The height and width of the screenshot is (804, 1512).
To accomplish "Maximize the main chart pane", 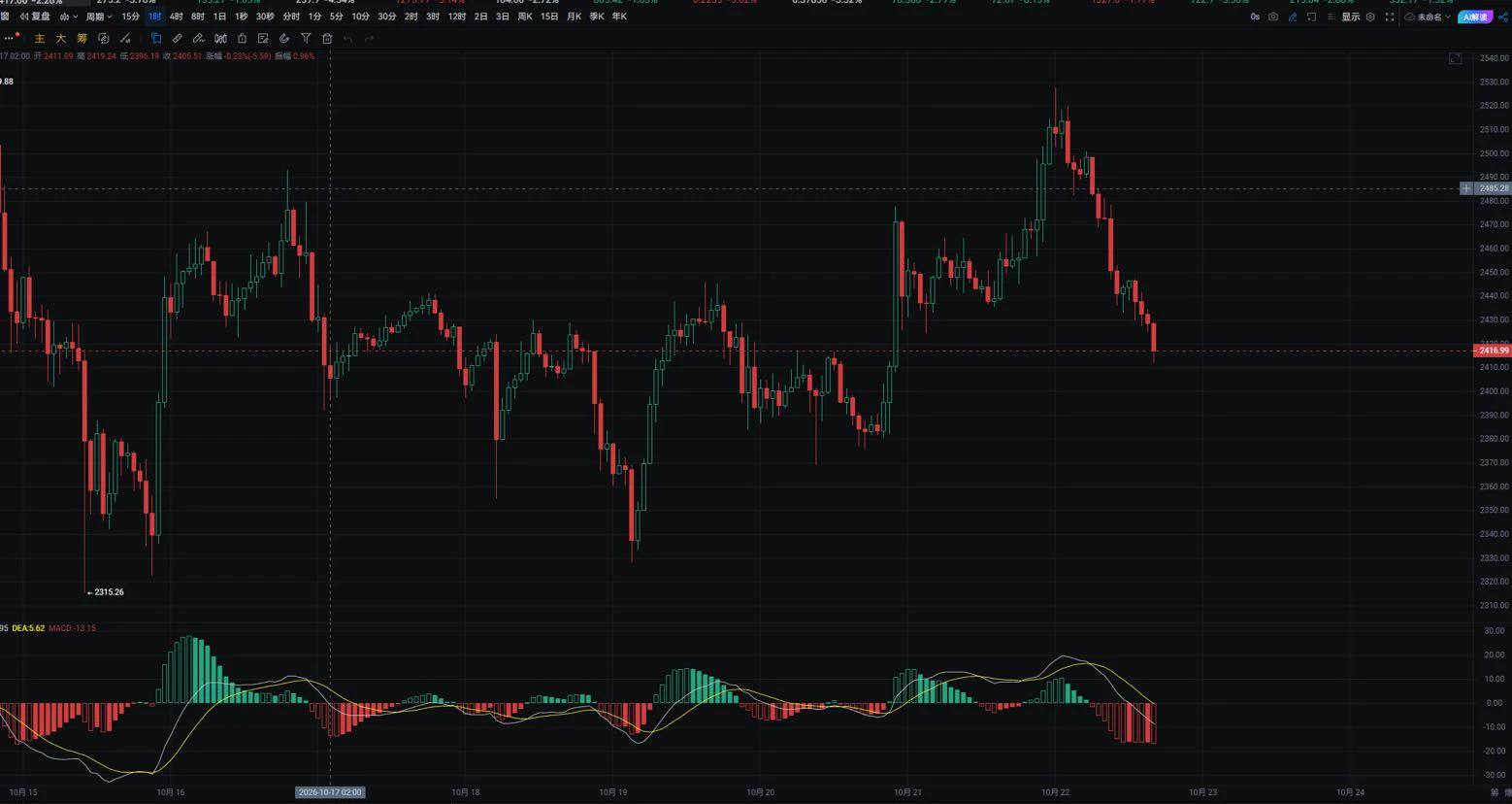I will [x=1455, y=58].
